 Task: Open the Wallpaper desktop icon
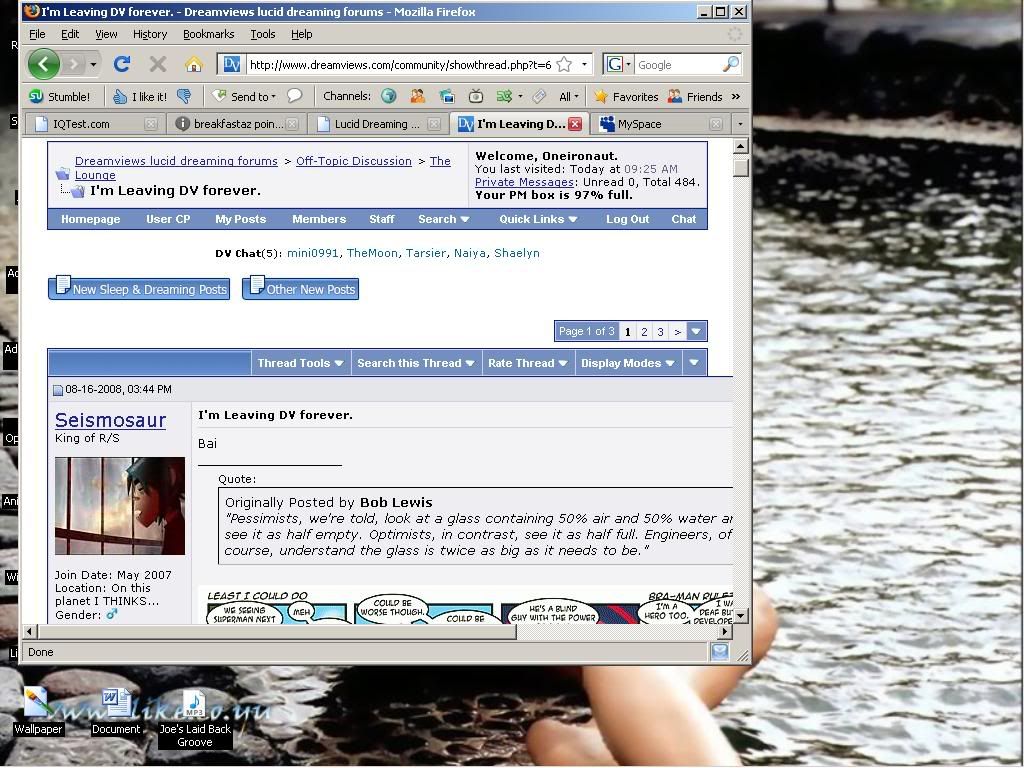(38, 711)
